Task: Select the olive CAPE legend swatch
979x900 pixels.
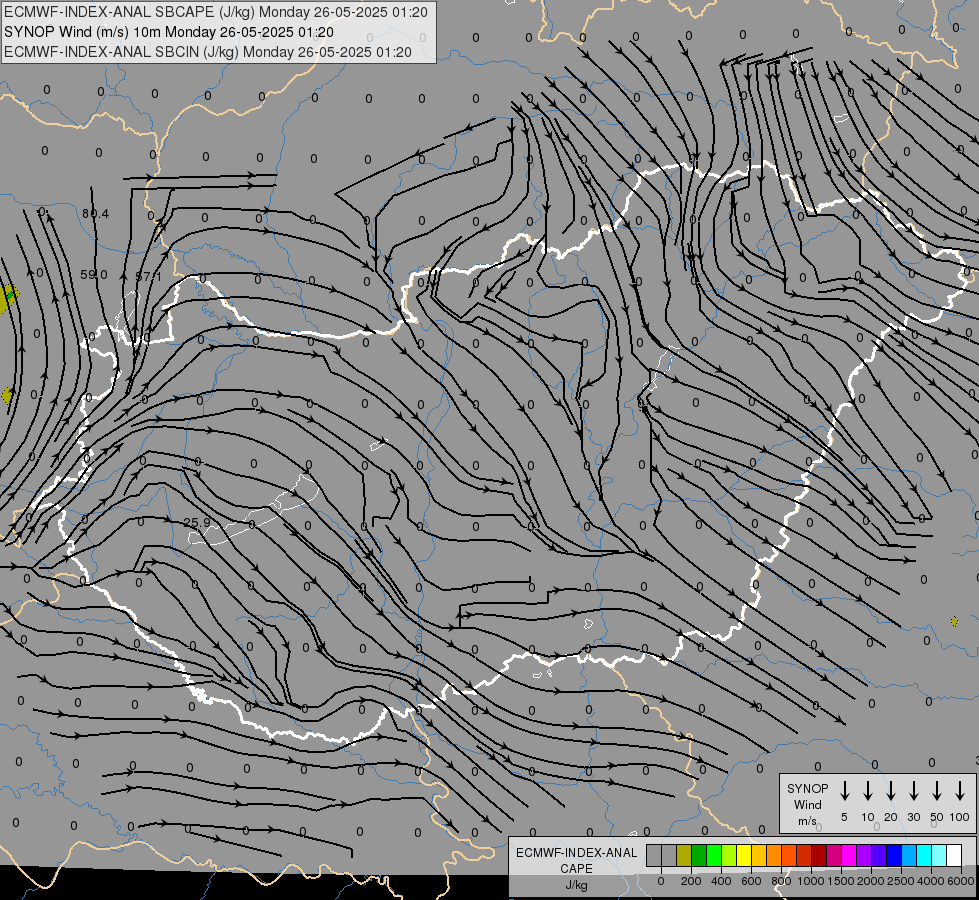Action: (x=684, y=855)
